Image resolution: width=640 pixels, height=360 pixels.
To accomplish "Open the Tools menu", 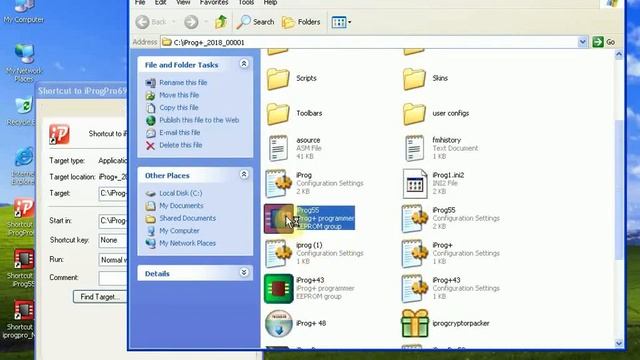I will (246, 3).
